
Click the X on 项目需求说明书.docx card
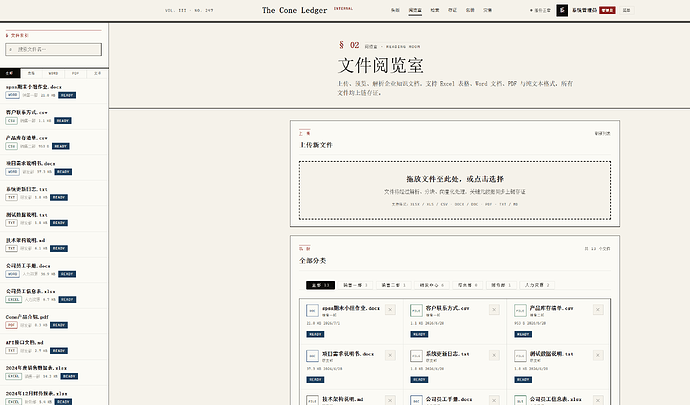coord(390,355)
